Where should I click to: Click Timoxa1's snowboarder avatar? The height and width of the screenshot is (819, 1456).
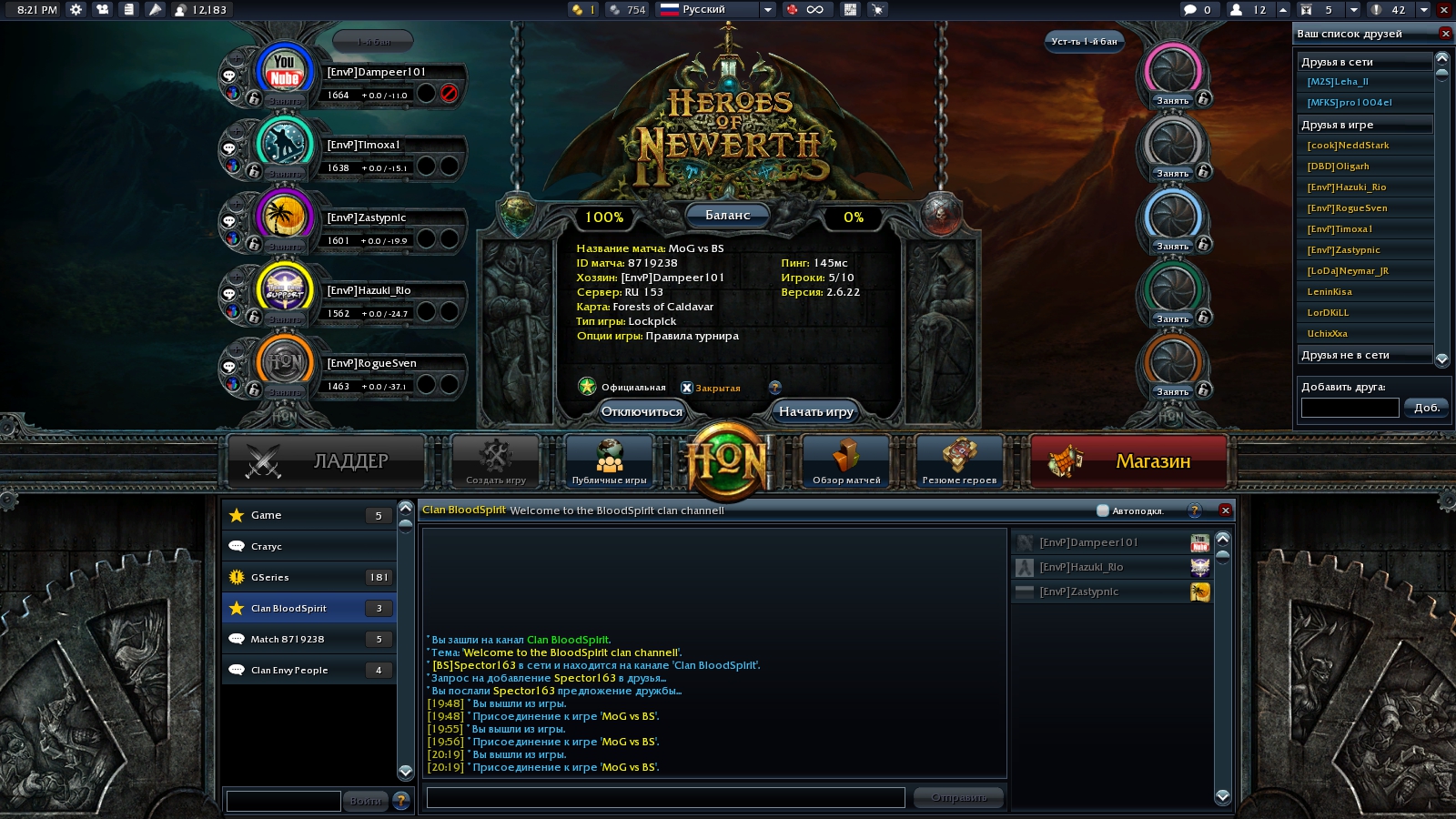coord(285,143)
